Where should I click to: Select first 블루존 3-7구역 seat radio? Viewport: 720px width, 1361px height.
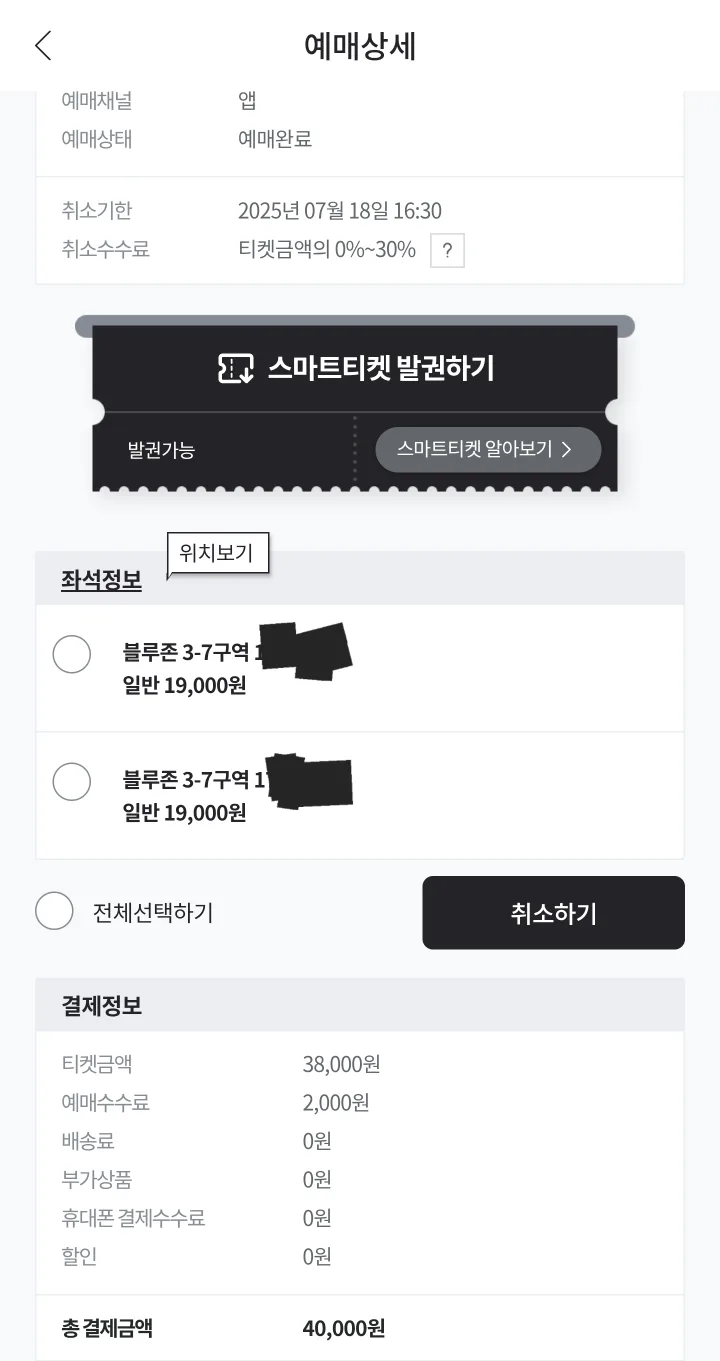tap(72, 654)
